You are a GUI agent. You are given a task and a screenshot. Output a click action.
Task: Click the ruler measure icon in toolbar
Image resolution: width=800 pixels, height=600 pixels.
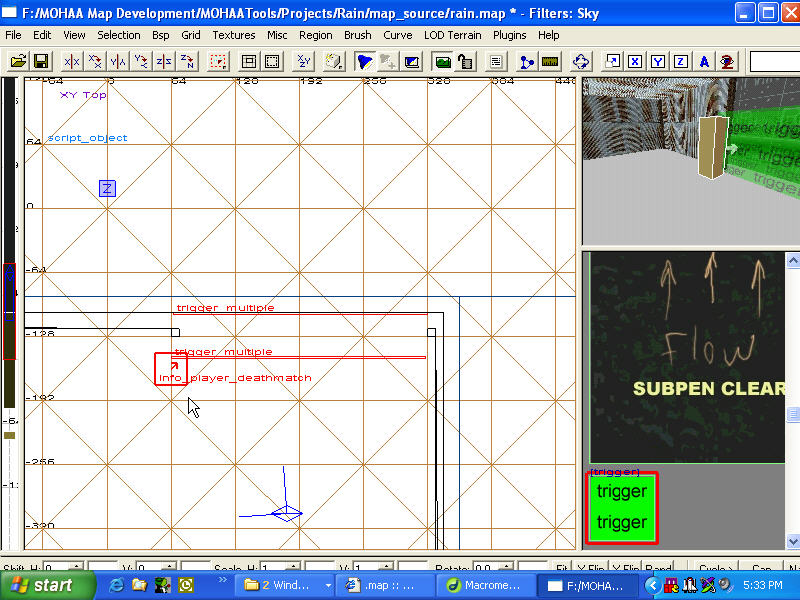coord(550,62)
